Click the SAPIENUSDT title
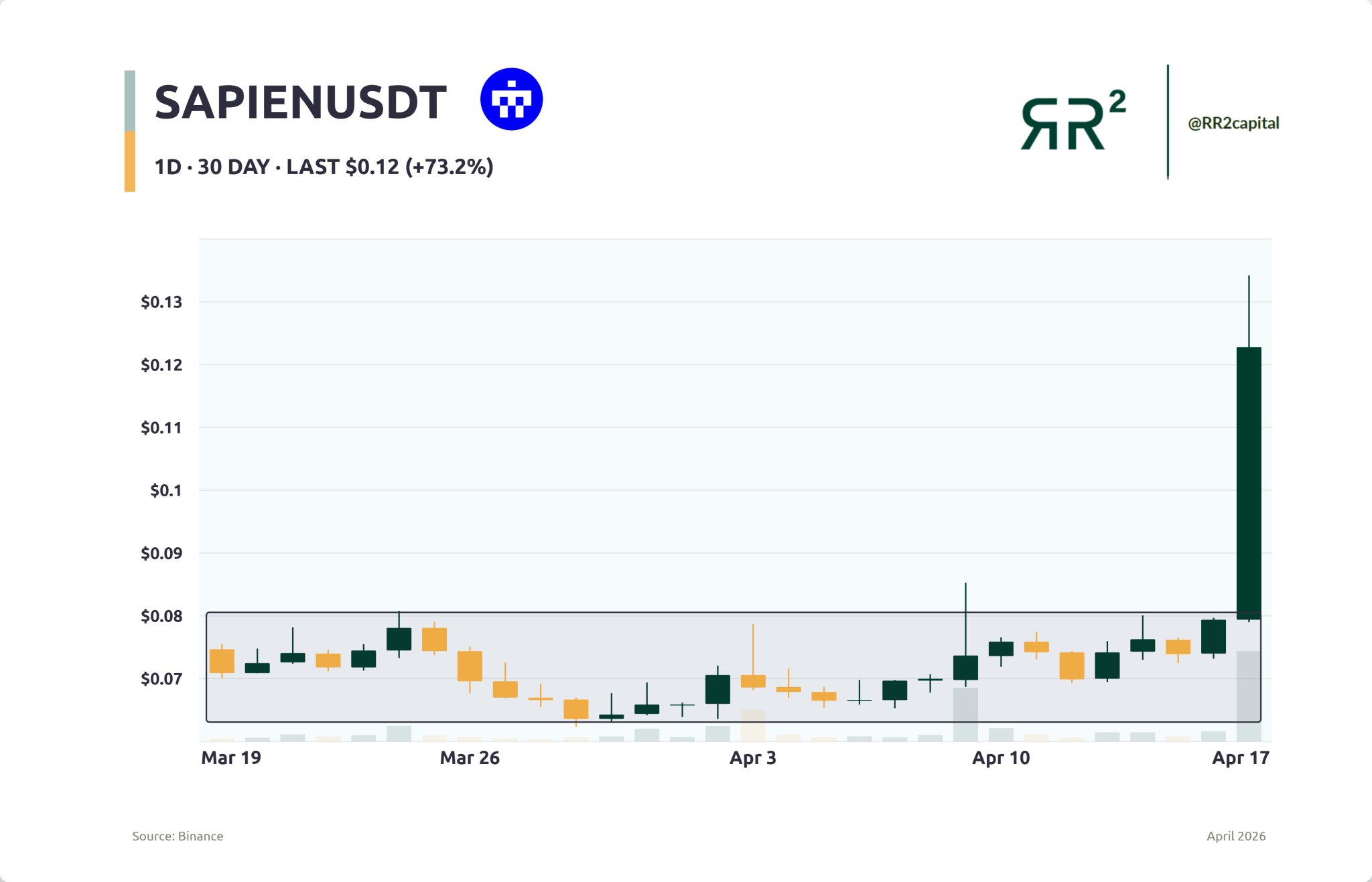This screenshot has height=882, width=1372. 300,102
